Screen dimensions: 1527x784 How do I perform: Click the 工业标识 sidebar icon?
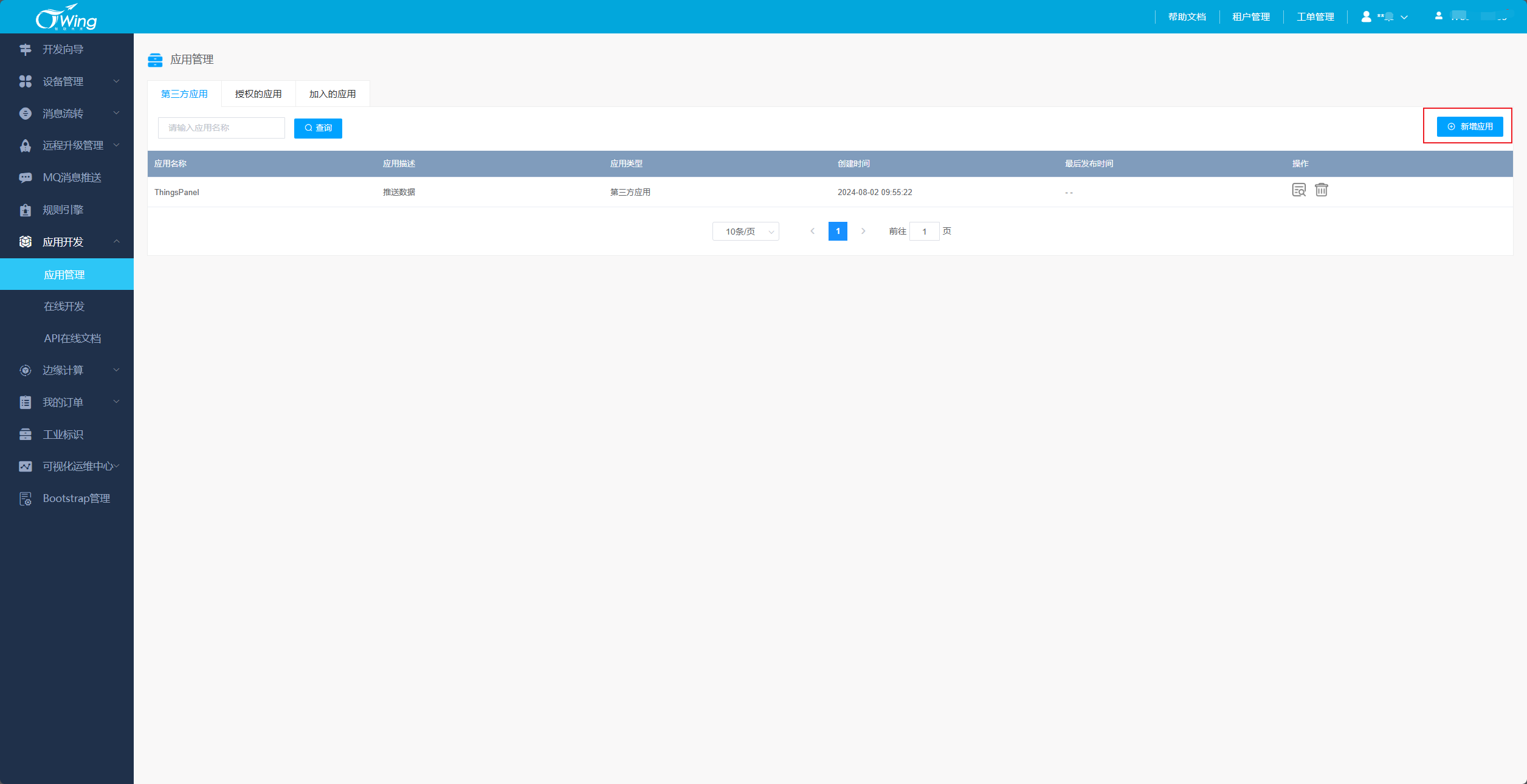(26, 435)
